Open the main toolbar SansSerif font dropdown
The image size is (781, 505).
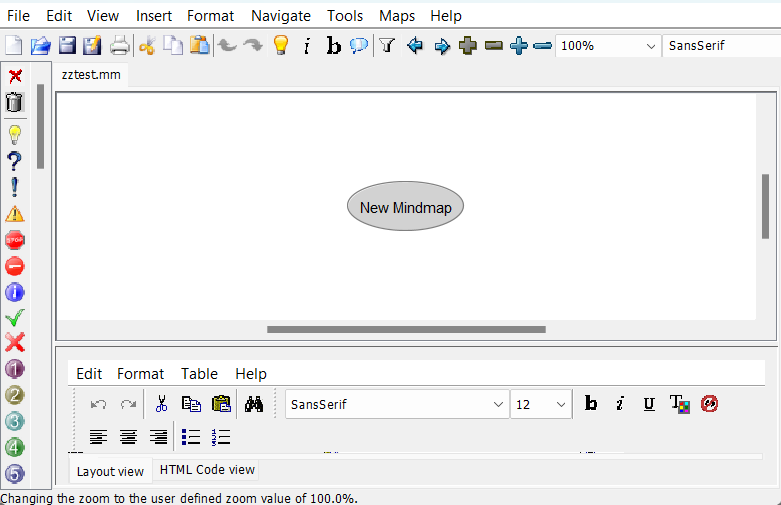[722, 46]
